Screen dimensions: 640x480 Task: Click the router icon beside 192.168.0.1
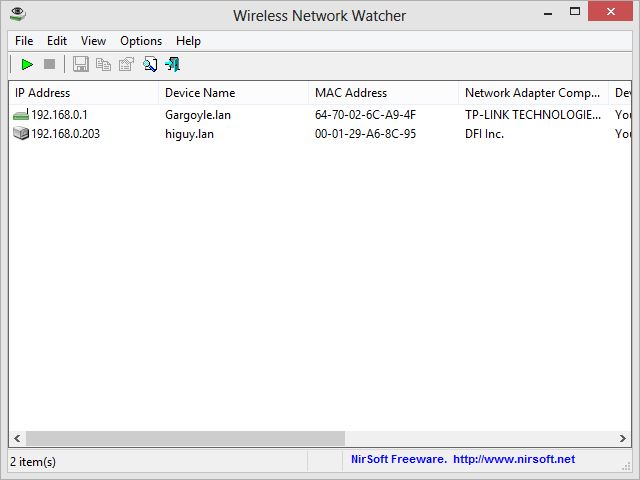[x=21, y=115]
